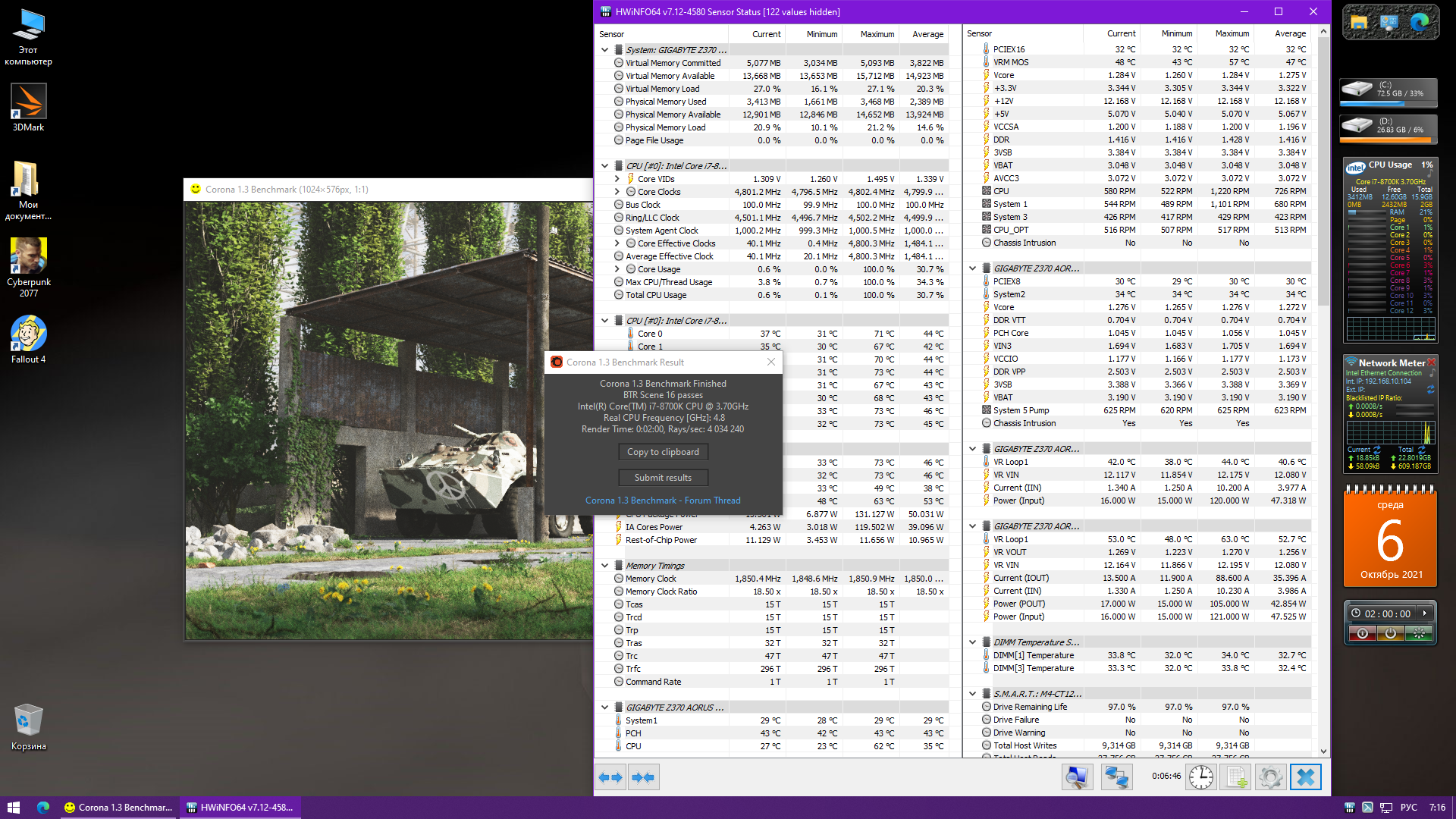Viewport: 1456px width, 819px height.
Task: Click the shrink columns arrows icon
Action: click(x=643, y=777)
